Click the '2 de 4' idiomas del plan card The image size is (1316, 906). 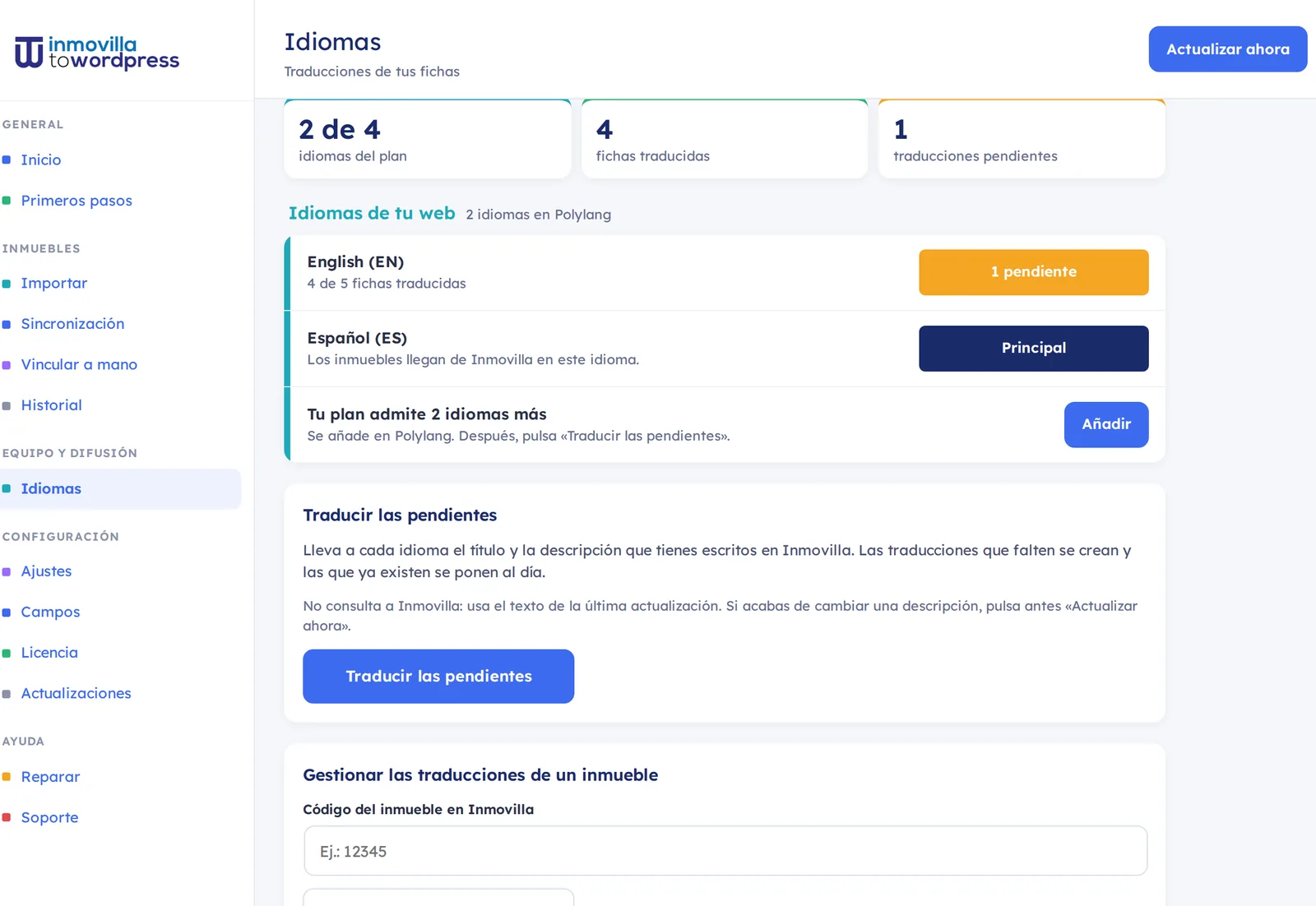(x=428, y=139)
